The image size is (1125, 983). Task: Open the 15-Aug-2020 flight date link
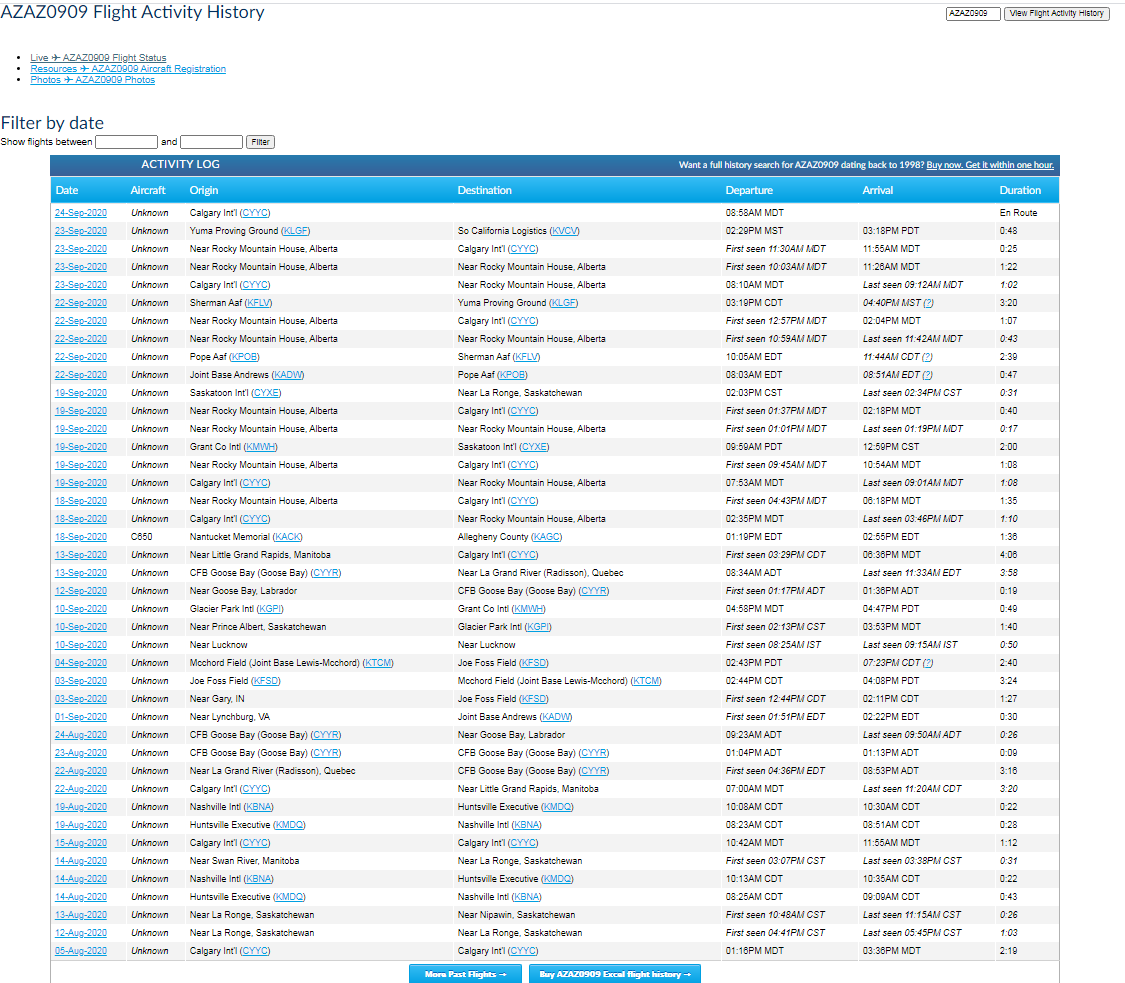80,842
